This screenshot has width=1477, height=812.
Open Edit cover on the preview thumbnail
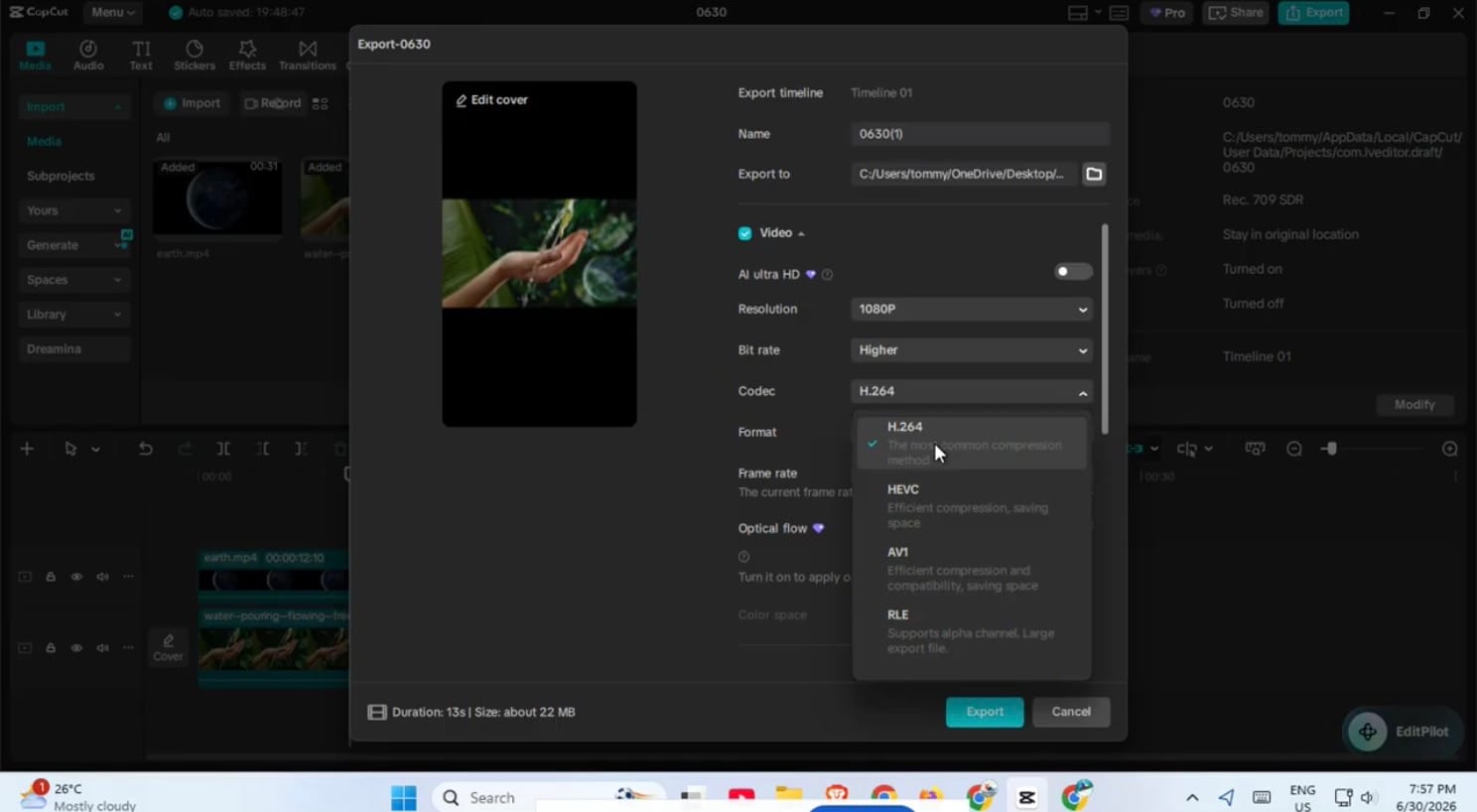click(491, 100)
